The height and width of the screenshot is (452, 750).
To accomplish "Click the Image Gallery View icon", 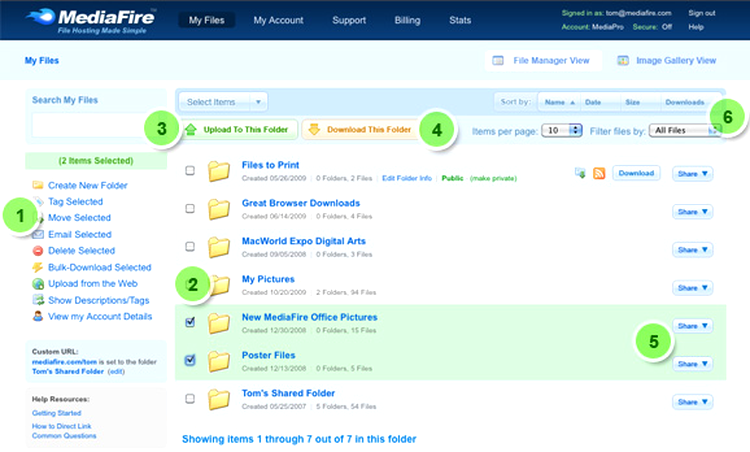I will (x=623, y=61).
